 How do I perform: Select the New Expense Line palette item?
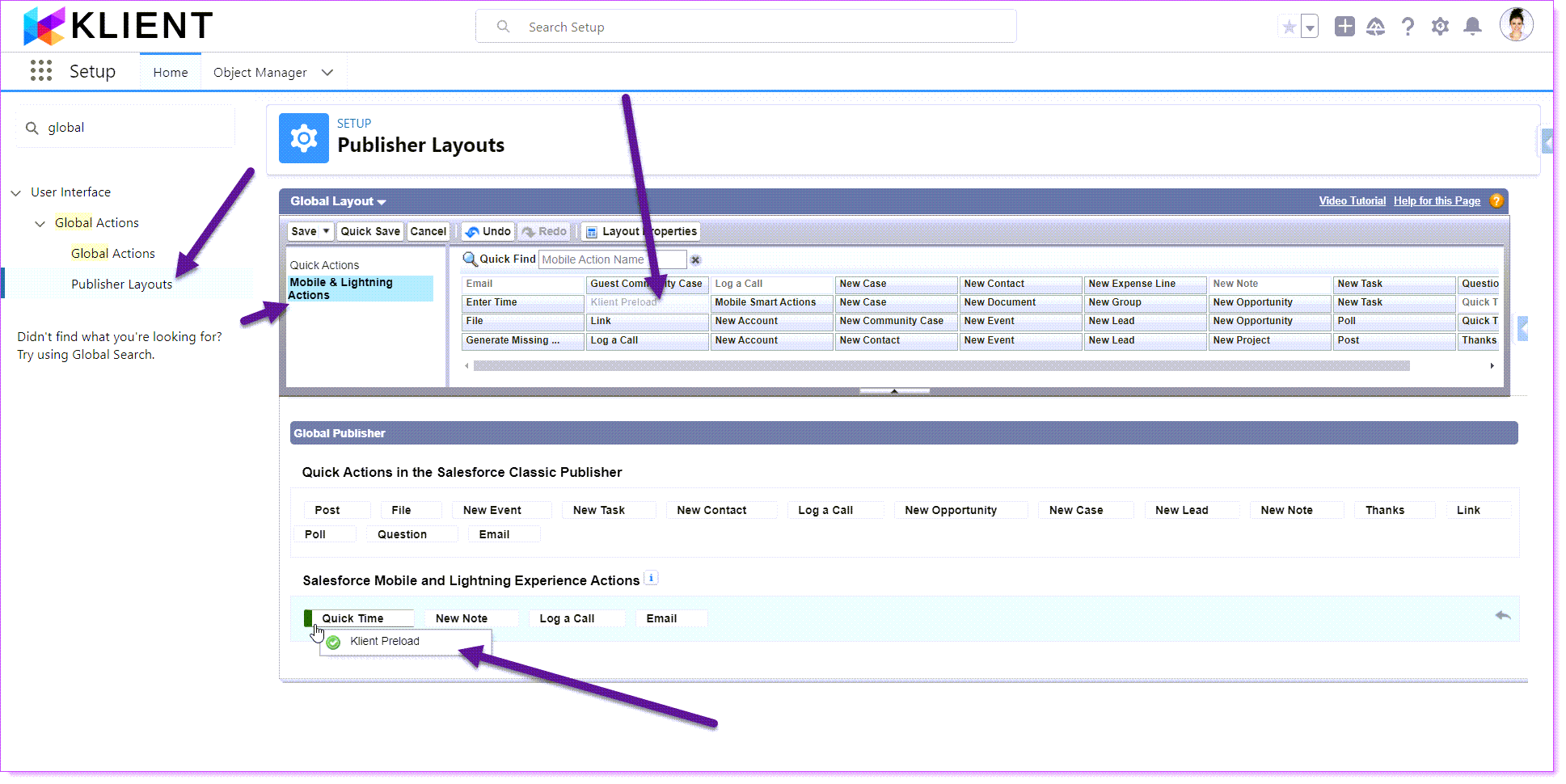coord(1145,284)
